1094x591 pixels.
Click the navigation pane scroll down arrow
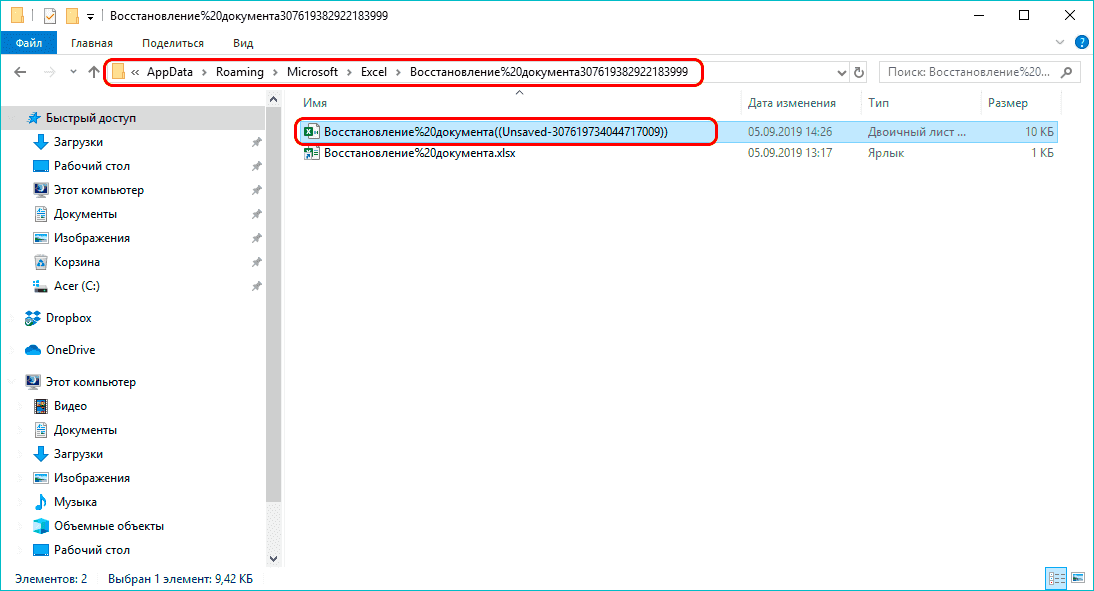[x=274, y=559]
